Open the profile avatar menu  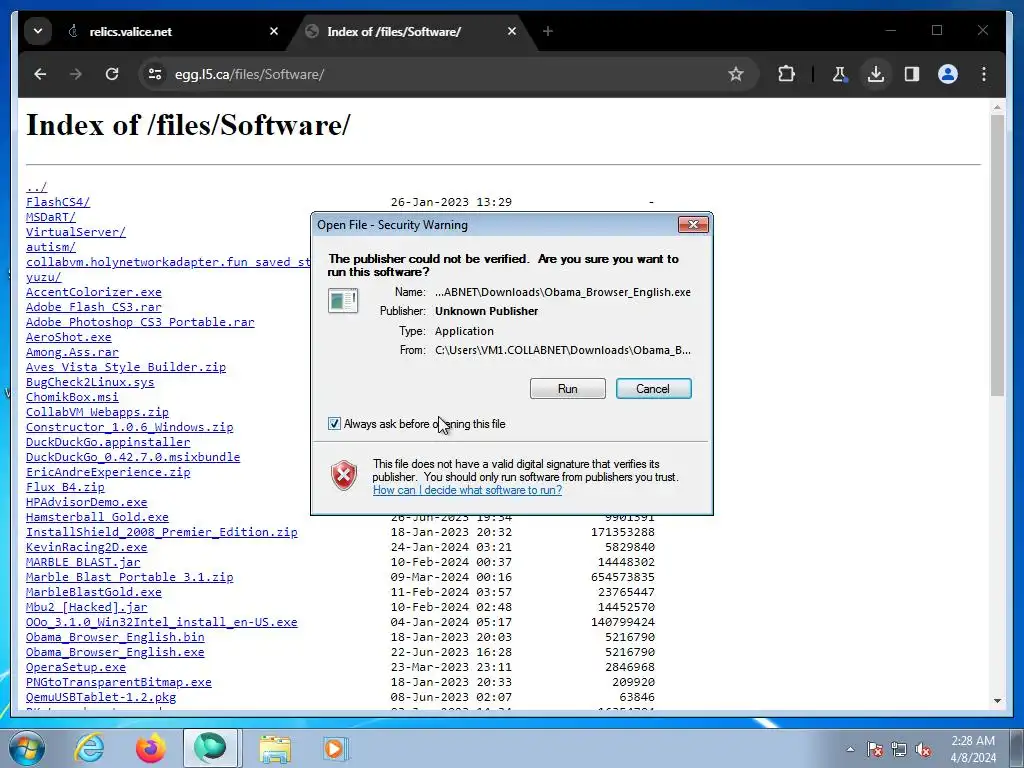click(948, 74)
